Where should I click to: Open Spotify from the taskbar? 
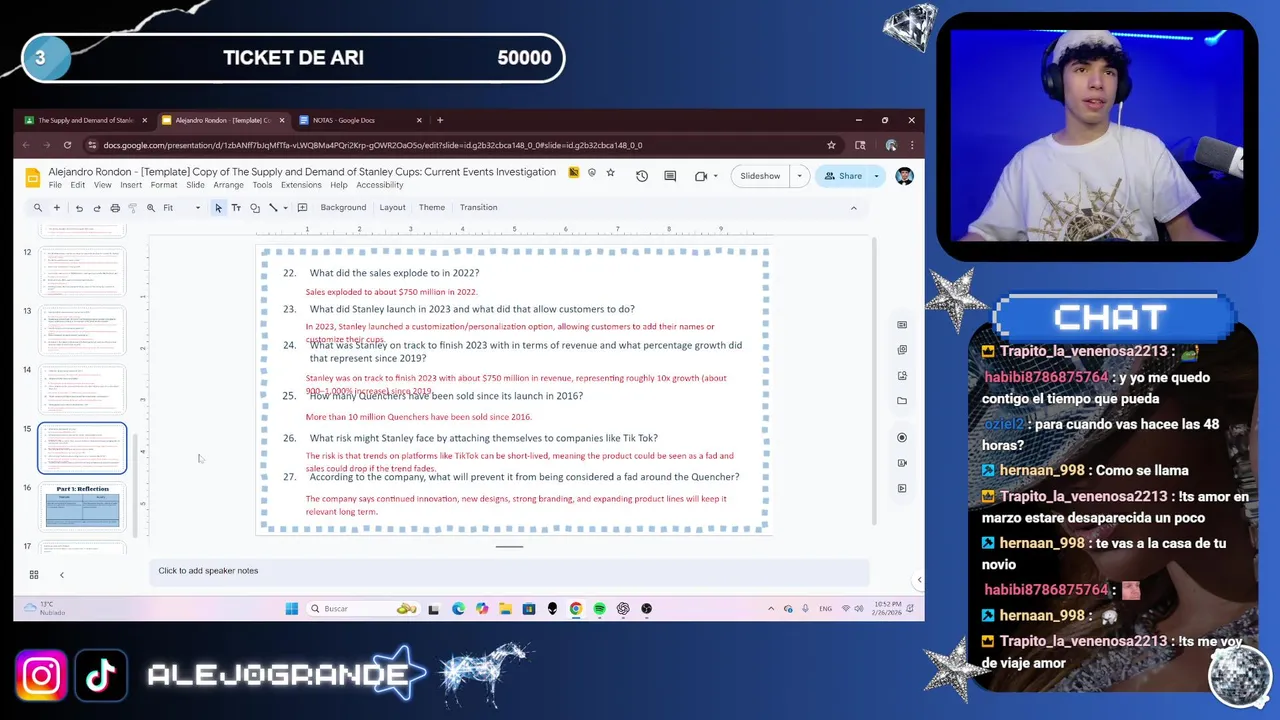[599, 609]
